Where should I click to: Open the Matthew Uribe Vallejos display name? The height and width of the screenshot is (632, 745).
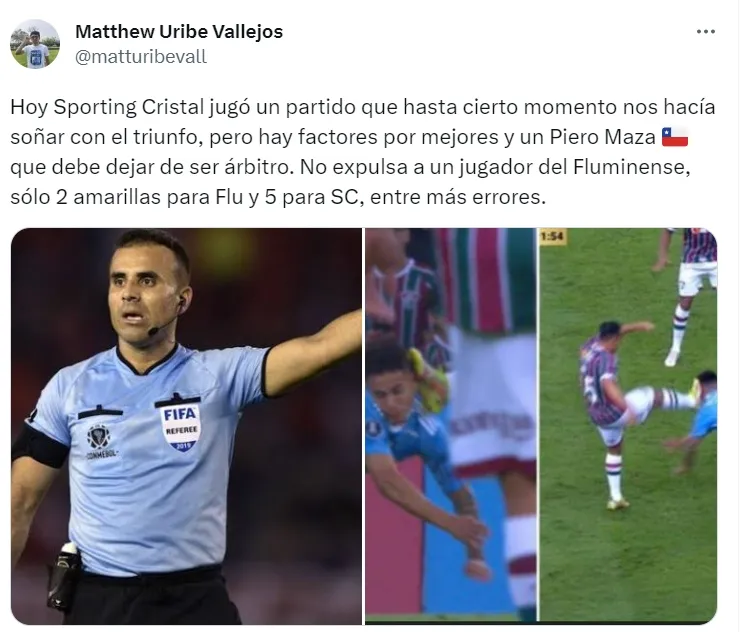pyautogui.click(x=179, y=32)
